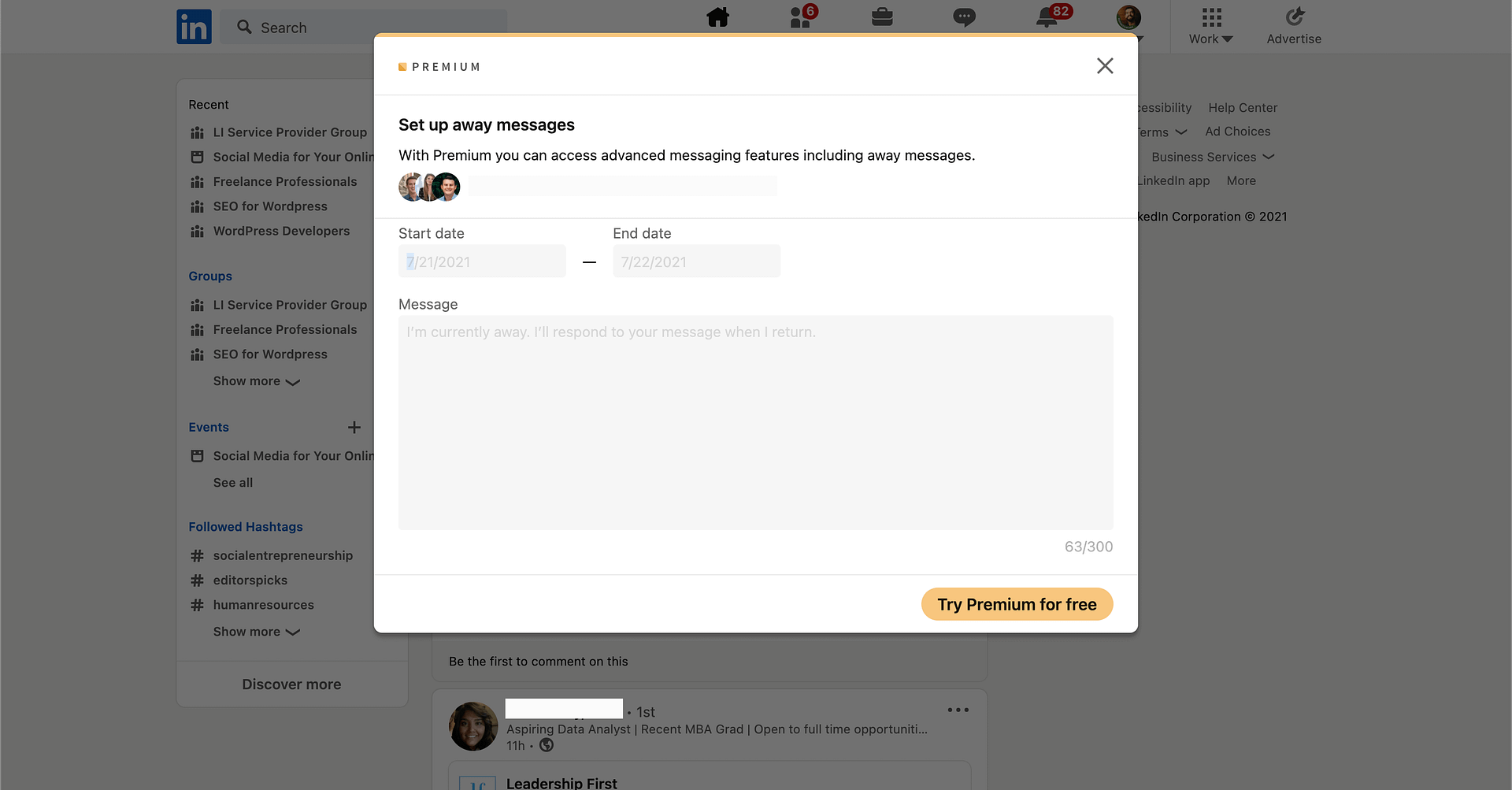Expand Show more under Groups
The height and width of the screenshot is (790, 1512).
tap(256, 381)
